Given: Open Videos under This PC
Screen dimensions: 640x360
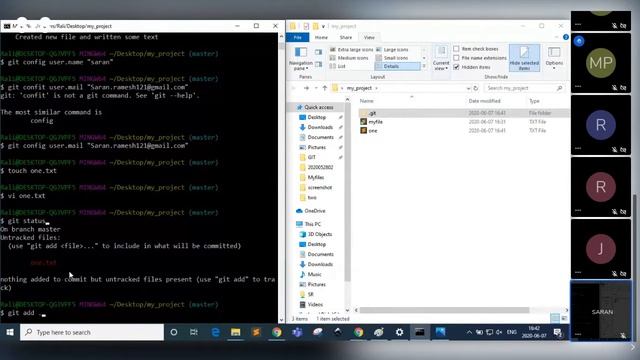Looking at the screenshot, I should (x=315, y=304).
